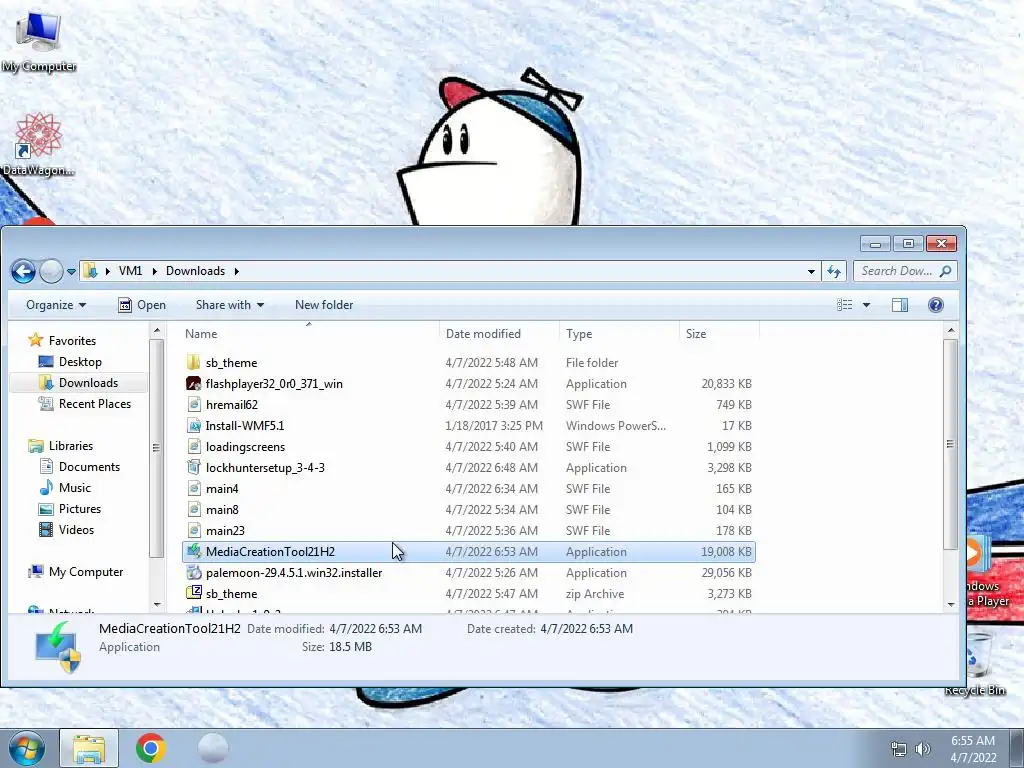This screenshot has width=1024, height=768.
Task: Click Recent Places in navigation pane
Action: tap(95, 404)
